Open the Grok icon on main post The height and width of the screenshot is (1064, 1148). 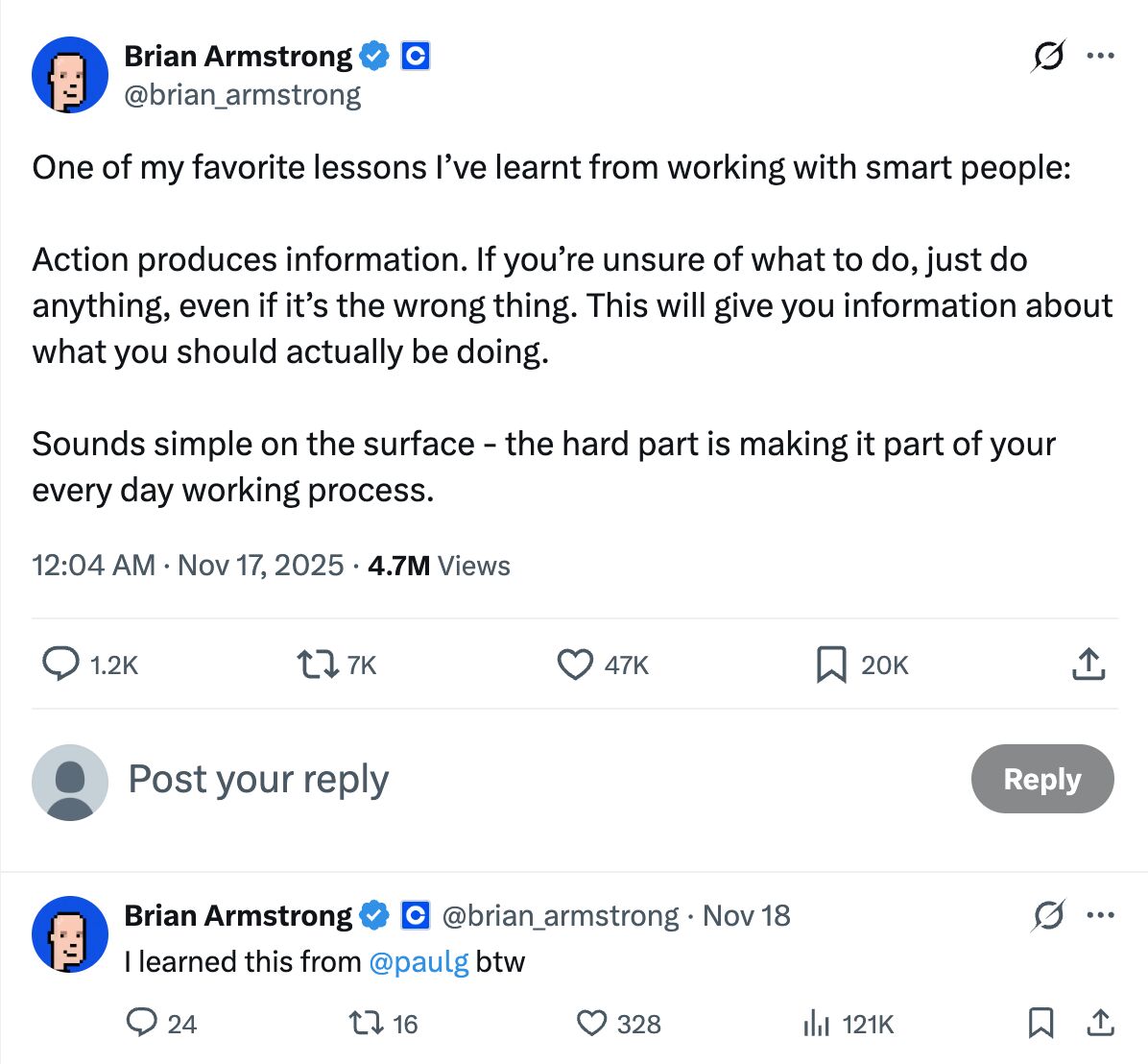pos(1048,57)
